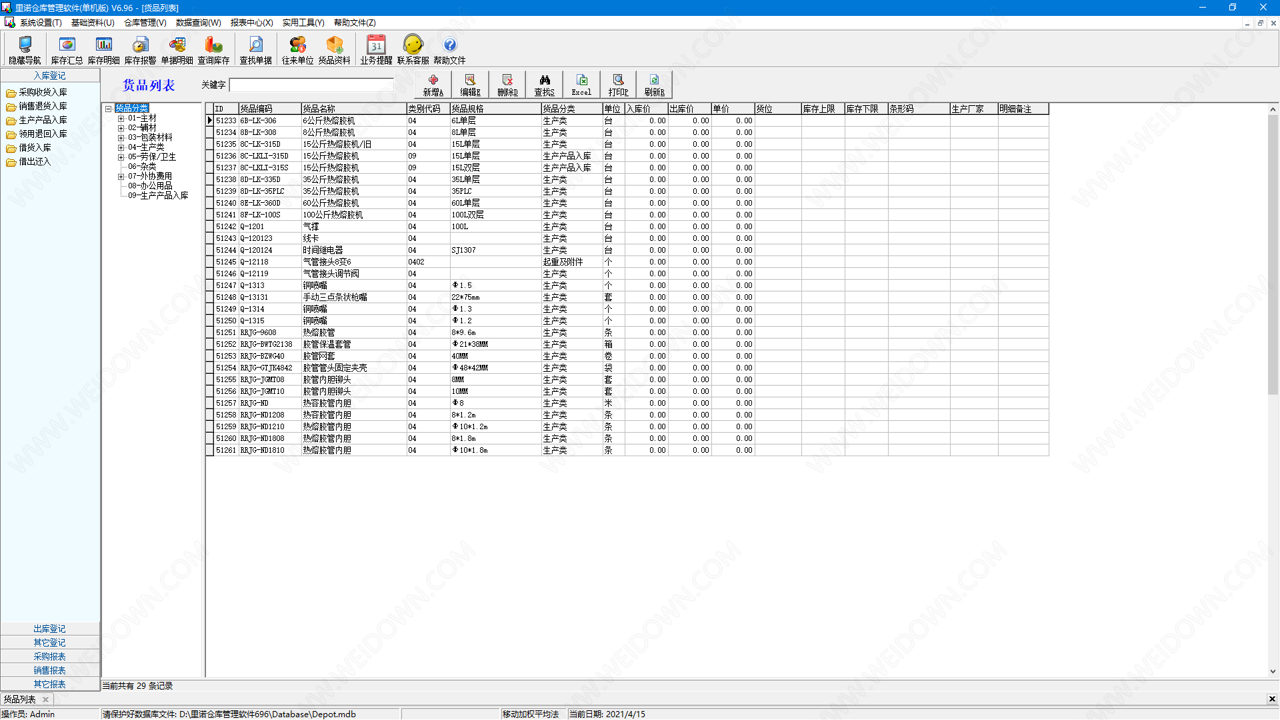Click the 关键字 search input field

(311, 85)
